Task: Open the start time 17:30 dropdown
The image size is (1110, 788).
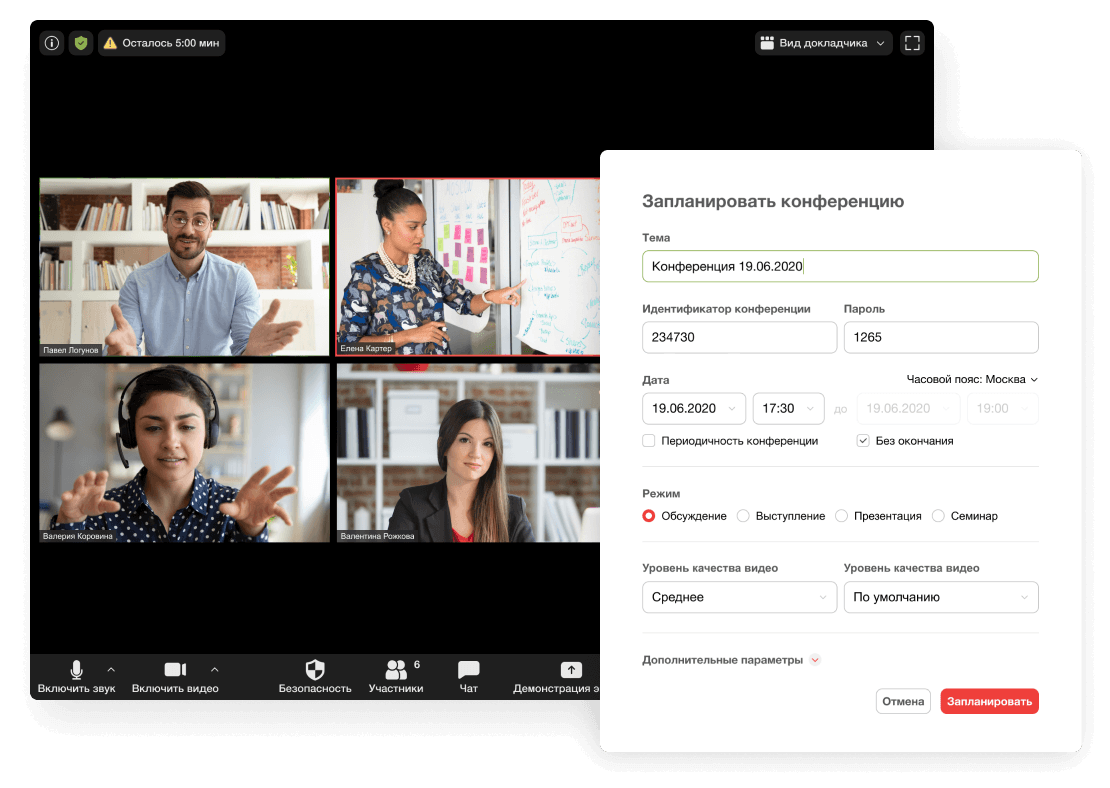Action: point(788,408)
